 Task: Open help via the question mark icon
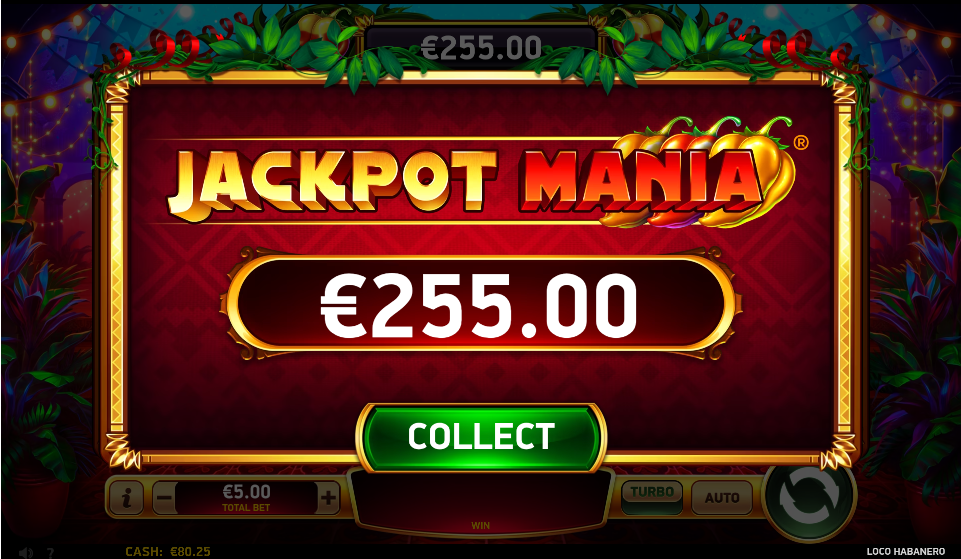coord(51,553)
